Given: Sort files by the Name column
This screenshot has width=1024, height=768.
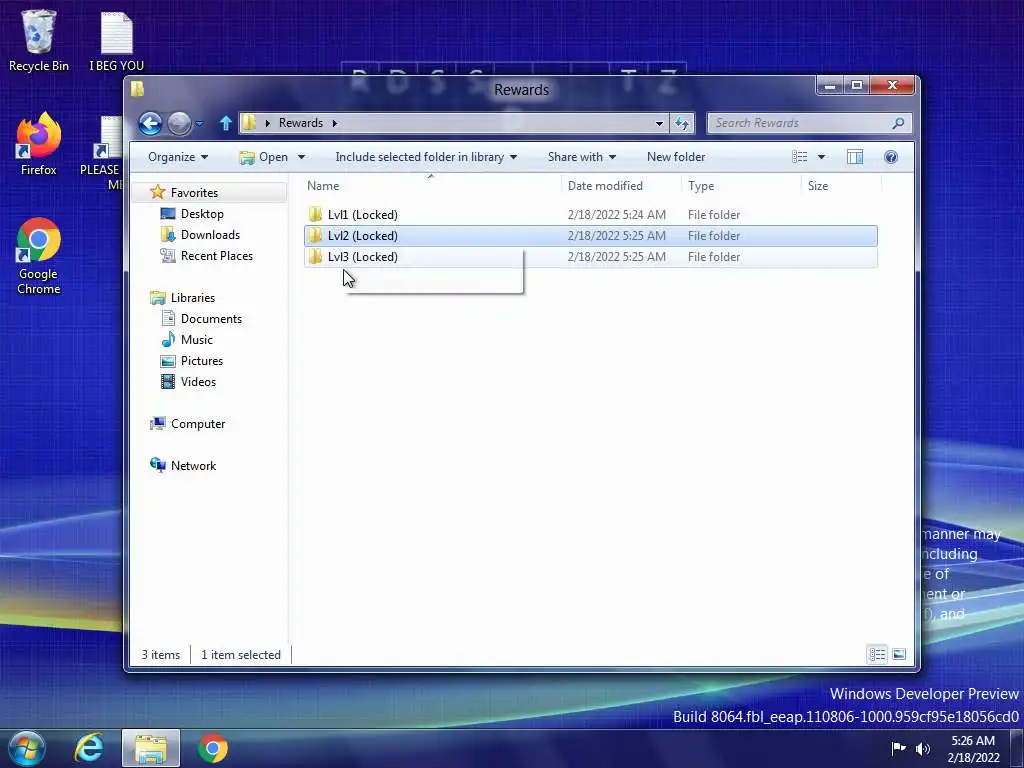Looking at the screenshot, I should pyautogui.click(x=431, y=185).
